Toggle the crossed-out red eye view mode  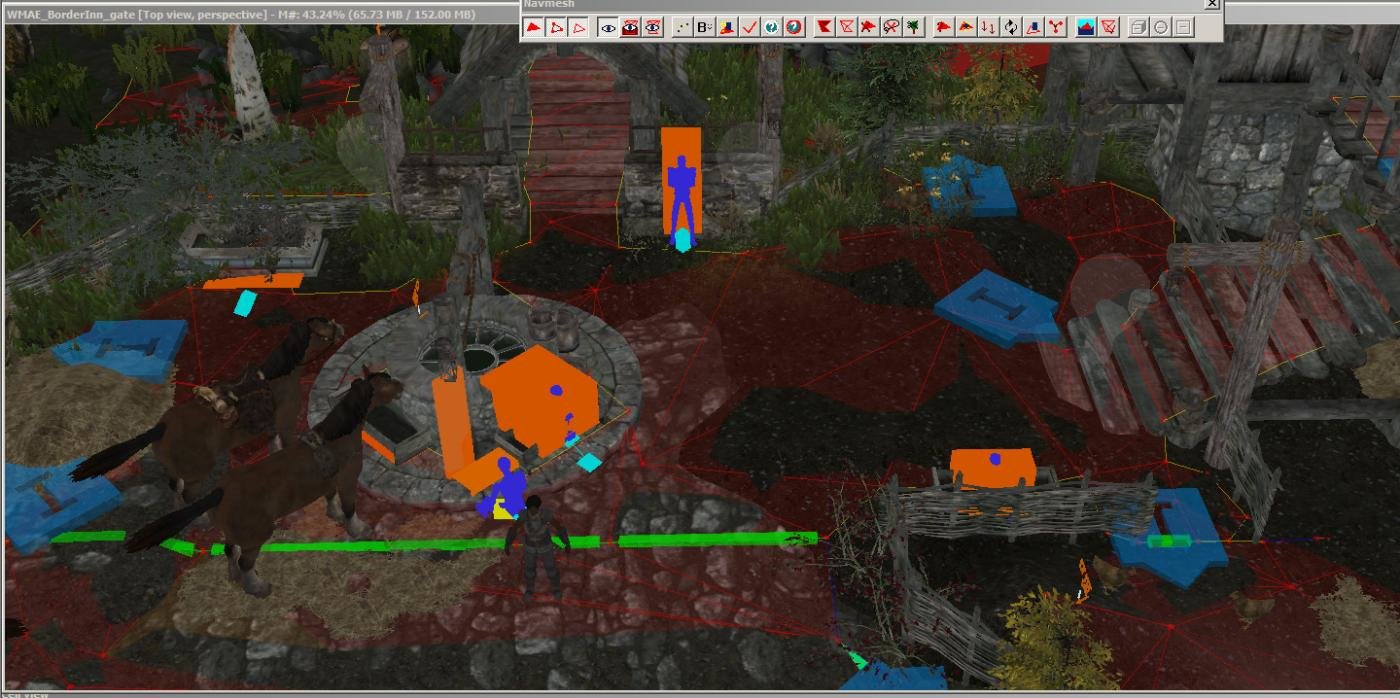[653, 28]
